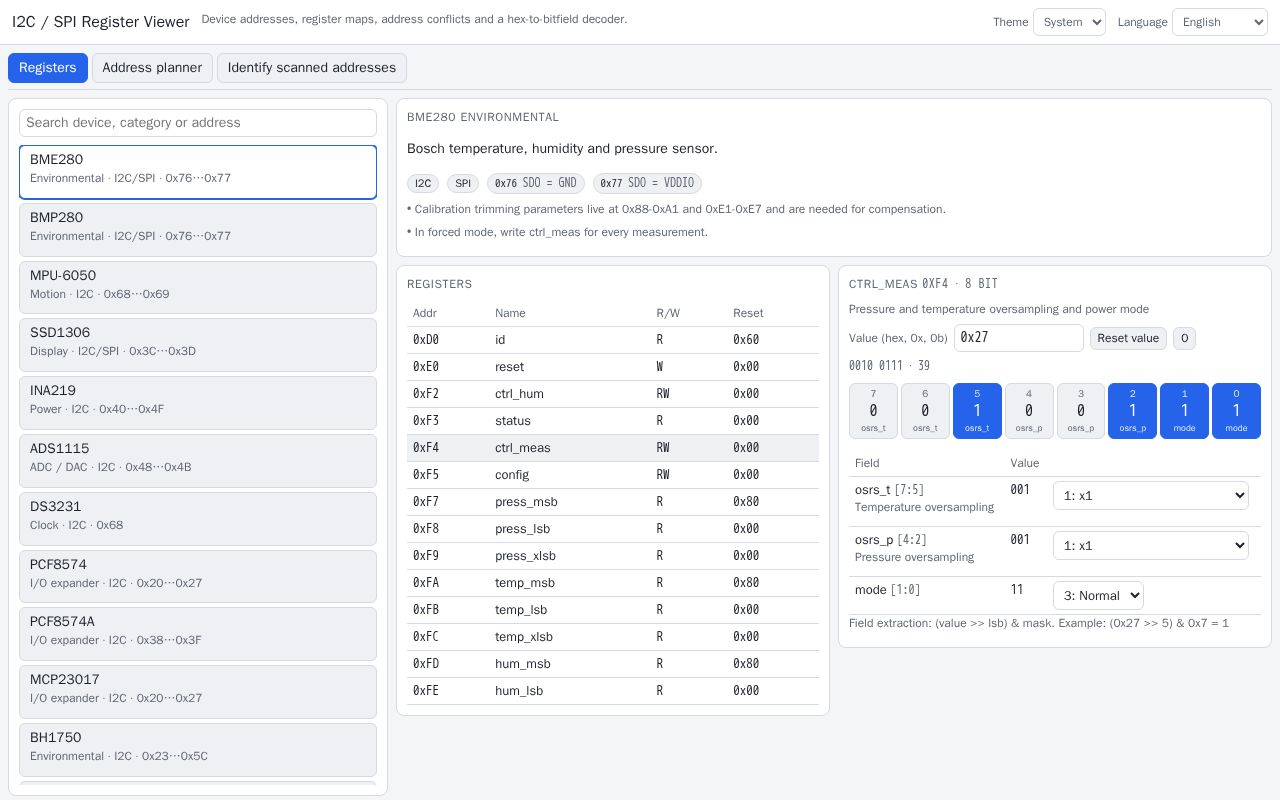The width and height of the screenshot is (1280, 800).
Task: Focus the device search field
Action: (x=198, y=123)
